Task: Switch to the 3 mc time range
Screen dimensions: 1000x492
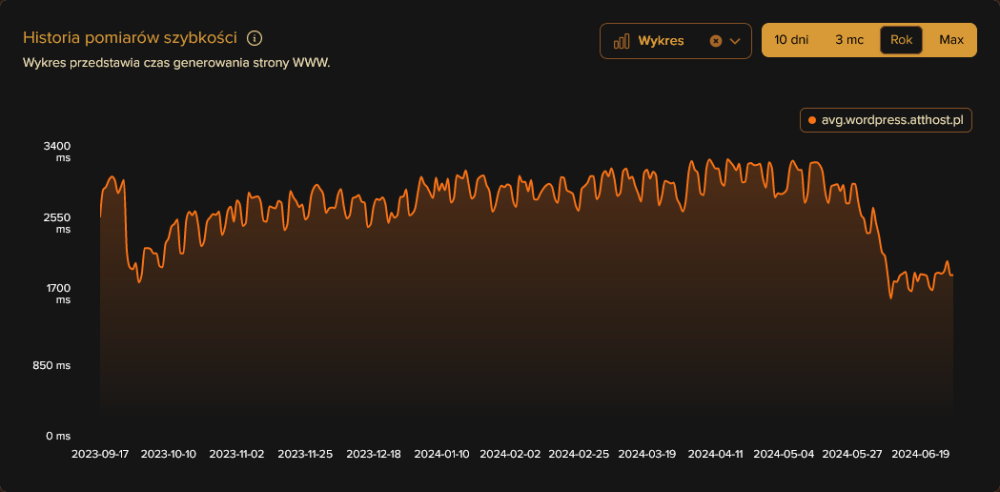Action: (x=849, y=40)
